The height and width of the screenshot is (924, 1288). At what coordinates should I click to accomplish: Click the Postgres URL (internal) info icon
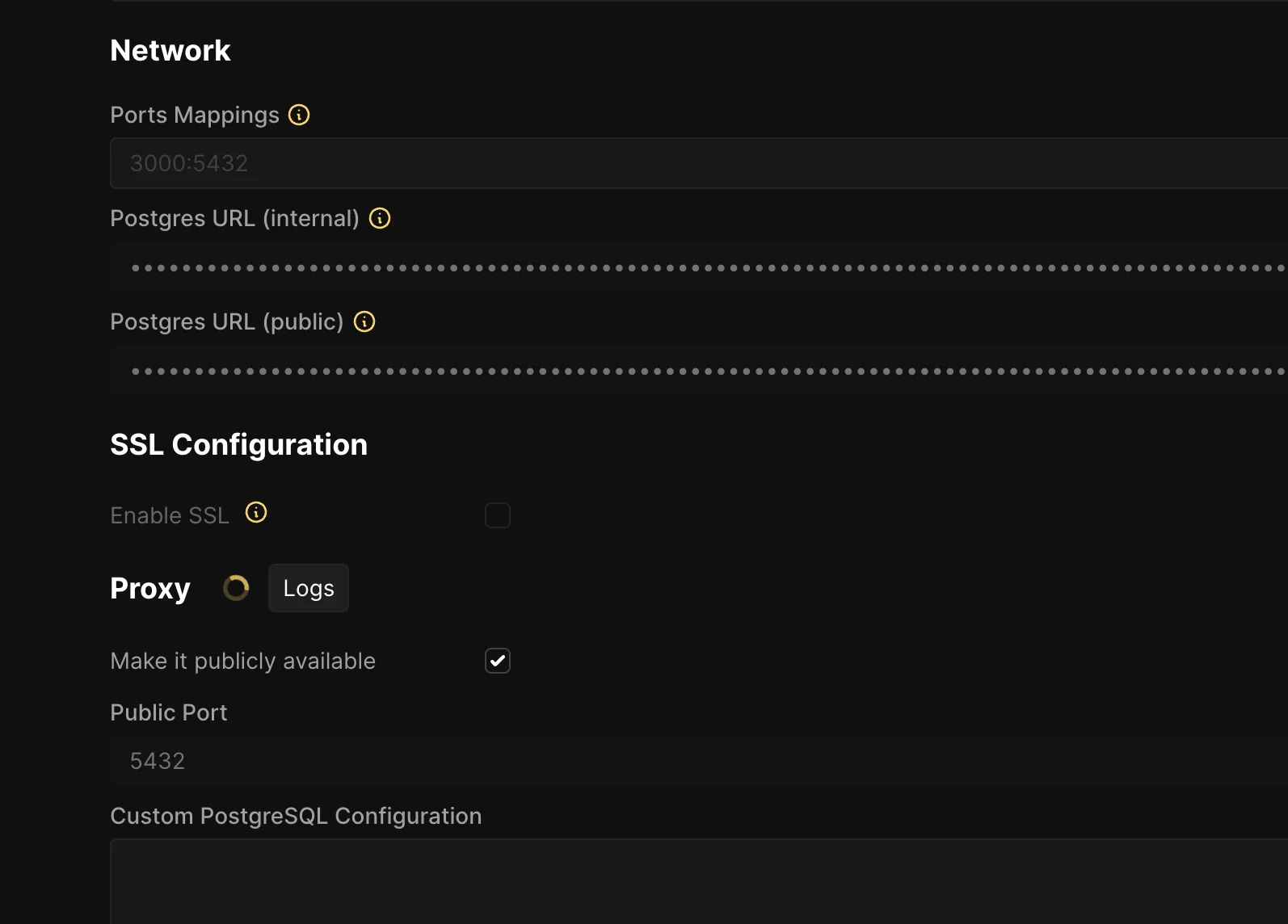click(380, 218)
